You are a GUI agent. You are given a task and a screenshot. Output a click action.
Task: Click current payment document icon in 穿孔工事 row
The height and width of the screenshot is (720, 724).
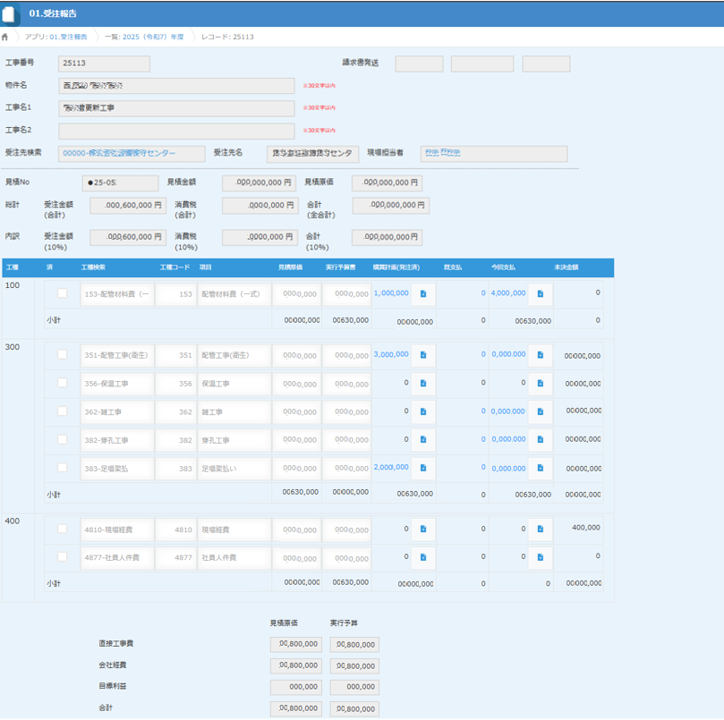(540, 439)
